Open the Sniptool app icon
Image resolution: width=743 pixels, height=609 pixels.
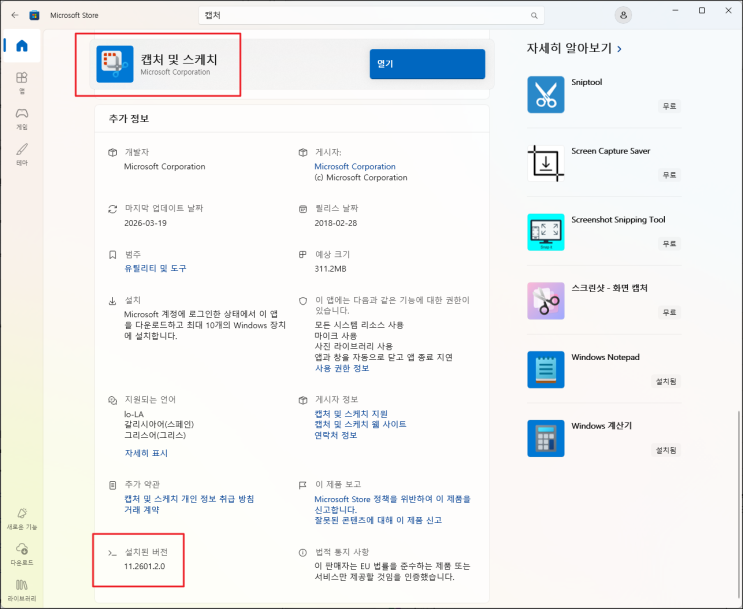pyautogui.click(x=546, y=94)
